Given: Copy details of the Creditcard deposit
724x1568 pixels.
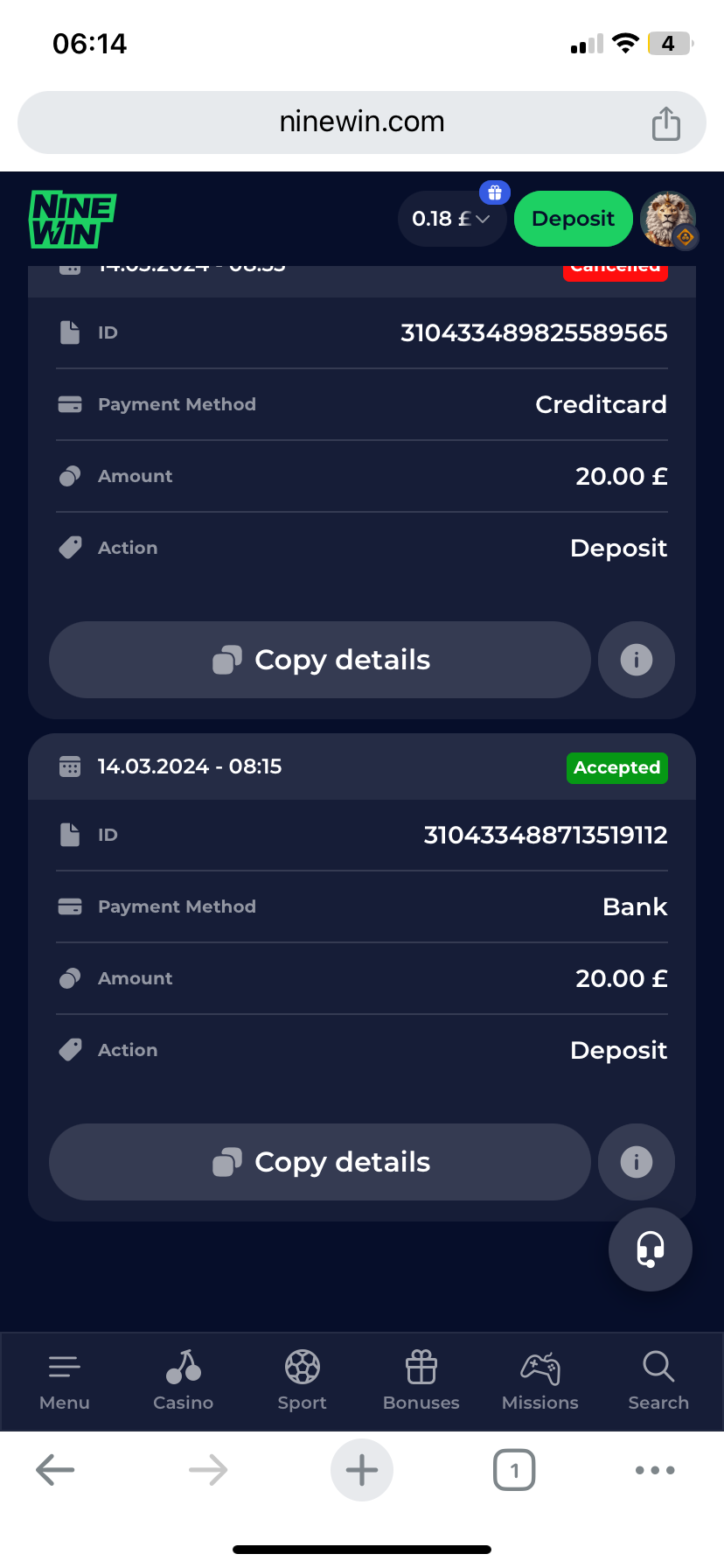Looking at the screenshot, I should pos(320,660).
